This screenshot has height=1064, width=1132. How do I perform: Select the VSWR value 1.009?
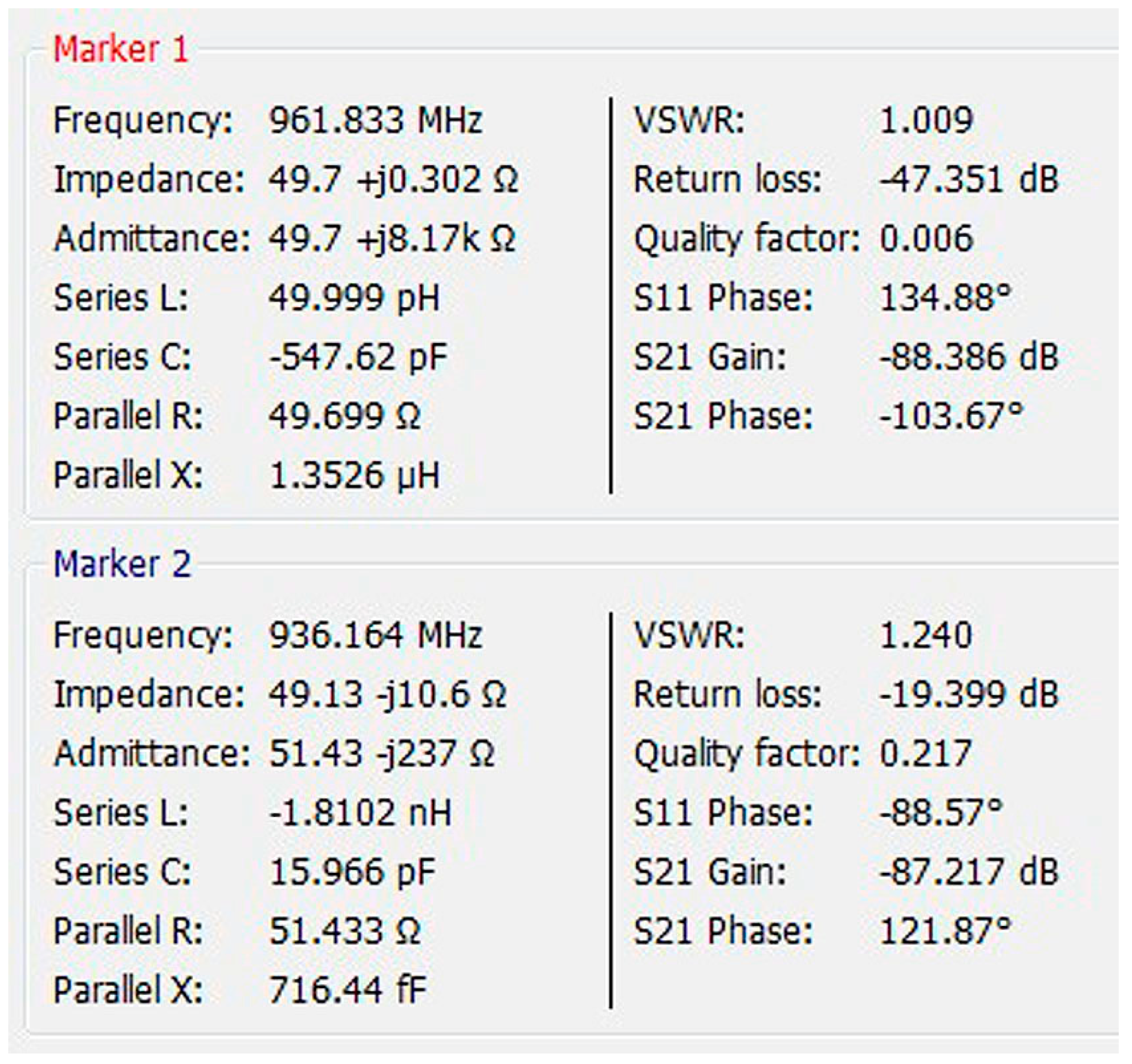928,119
